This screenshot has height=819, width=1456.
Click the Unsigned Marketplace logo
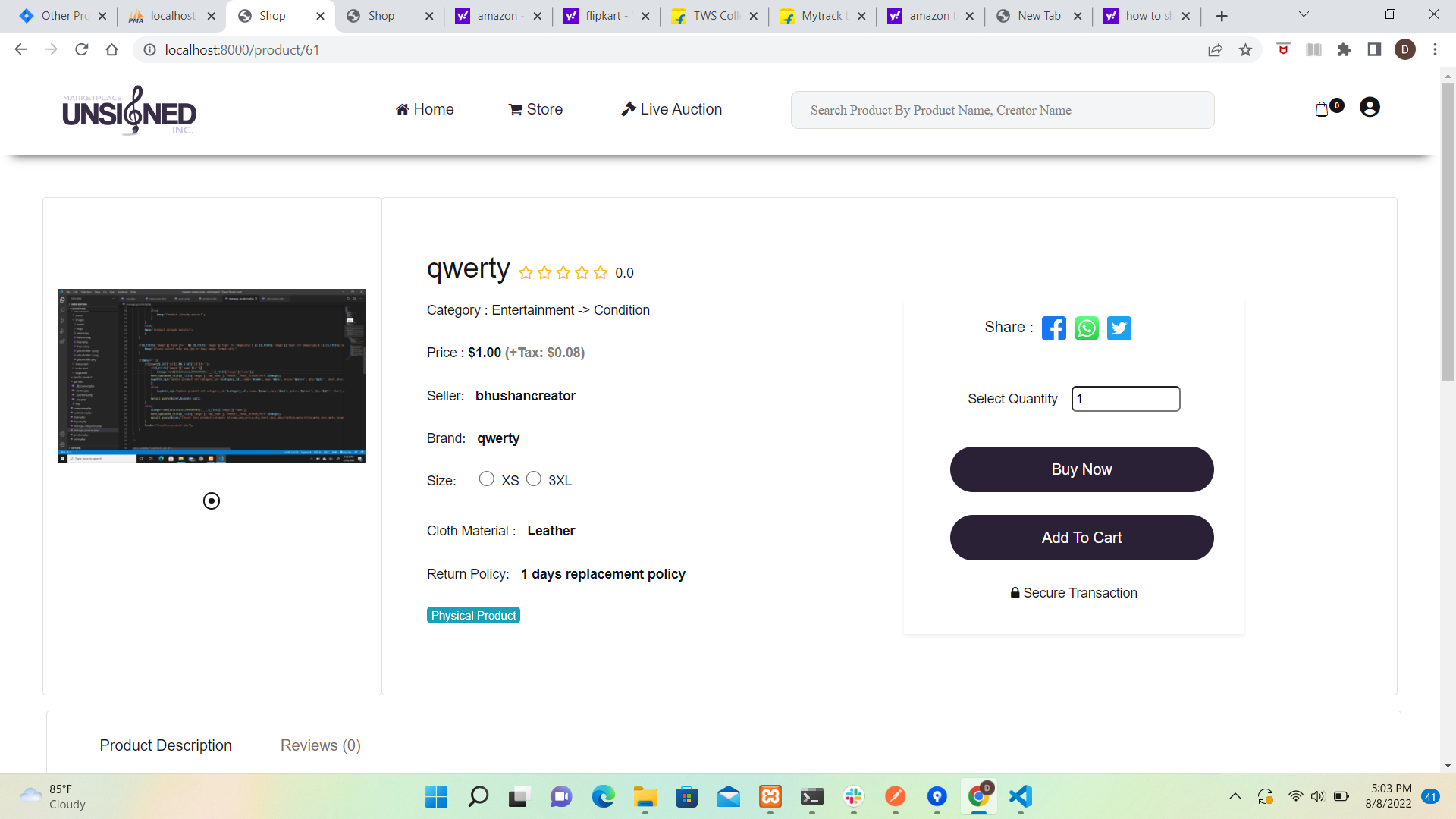pos(129,111)
